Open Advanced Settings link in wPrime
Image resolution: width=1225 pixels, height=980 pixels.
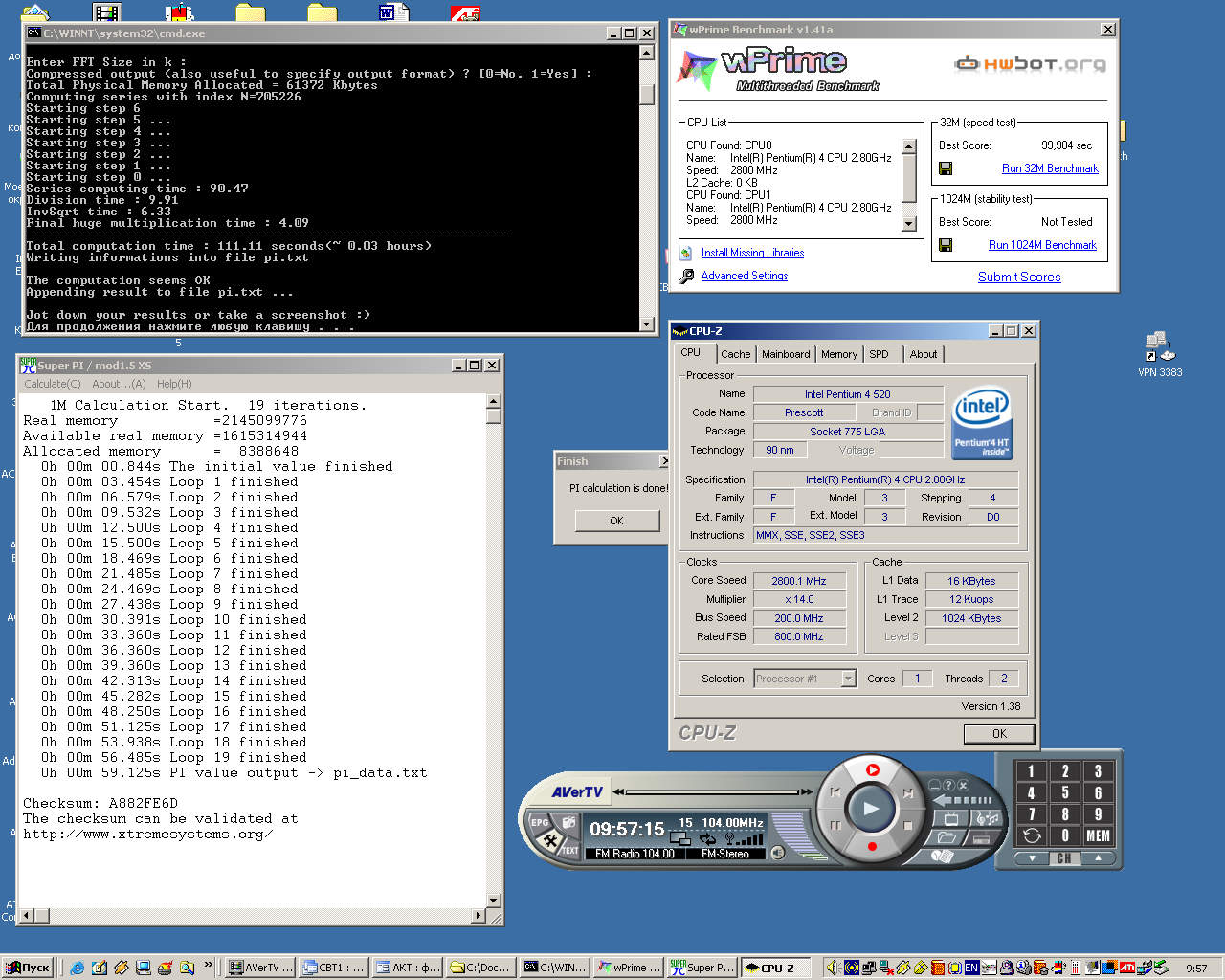pyautogui.click(x=745, y=276)
